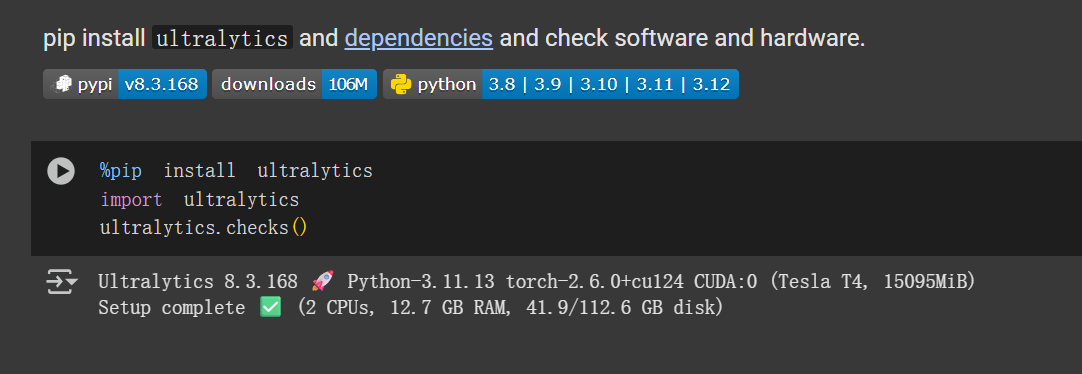Click the rocket emoji in output

[x=322, y=281]
